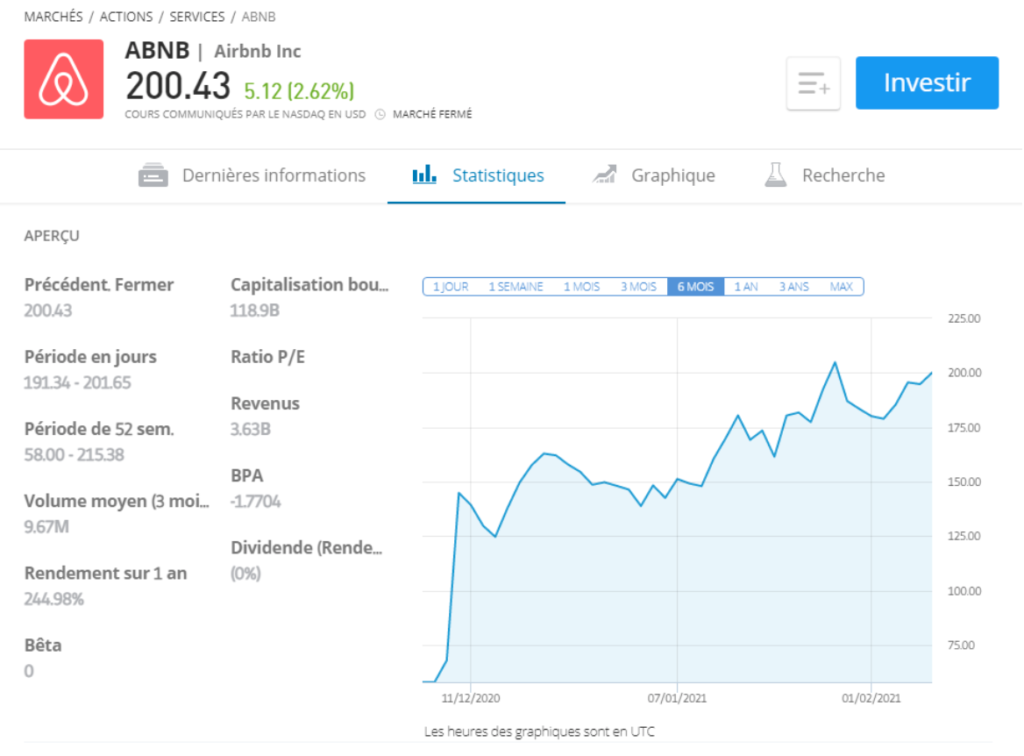Add ABNB to watchlist icon button

[x=813, y=83]
